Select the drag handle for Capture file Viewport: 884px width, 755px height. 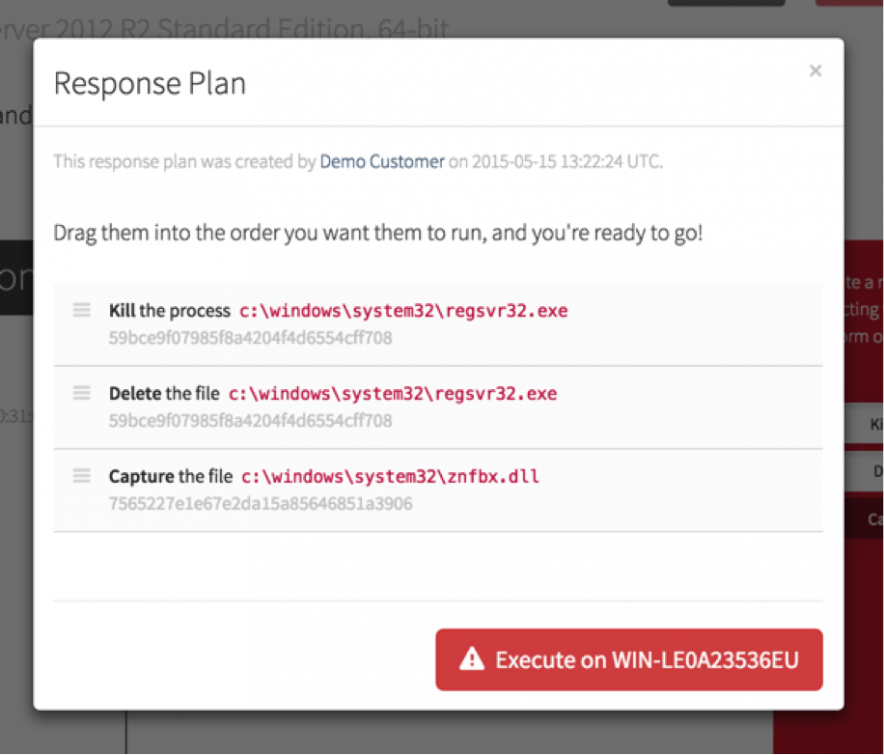[x=82, y=476]
